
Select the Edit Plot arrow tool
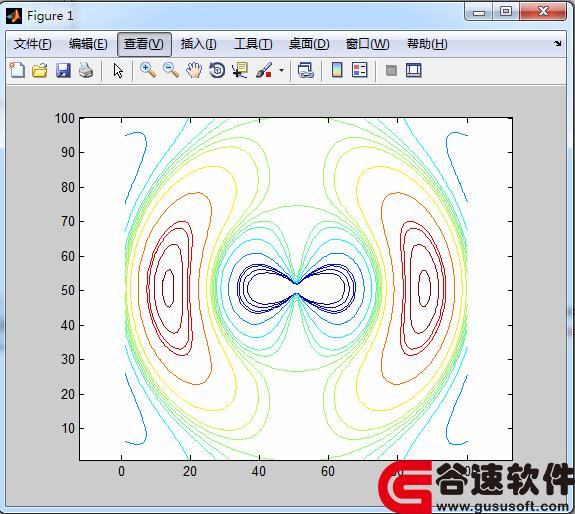pyautogui.click(x=118, y=70)
